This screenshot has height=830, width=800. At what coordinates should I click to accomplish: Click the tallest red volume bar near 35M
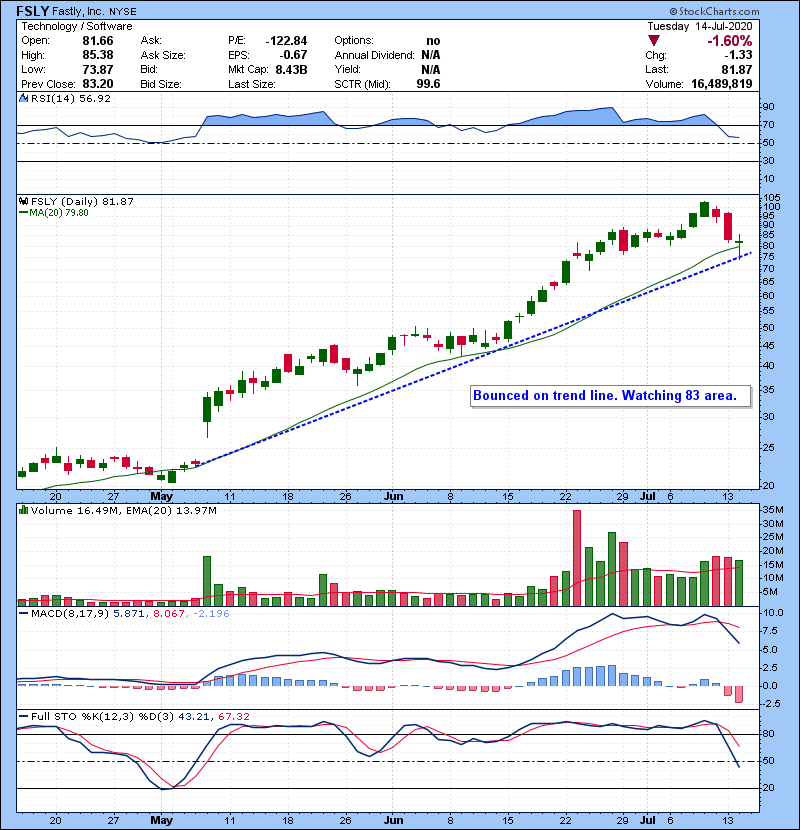point(577,558)
